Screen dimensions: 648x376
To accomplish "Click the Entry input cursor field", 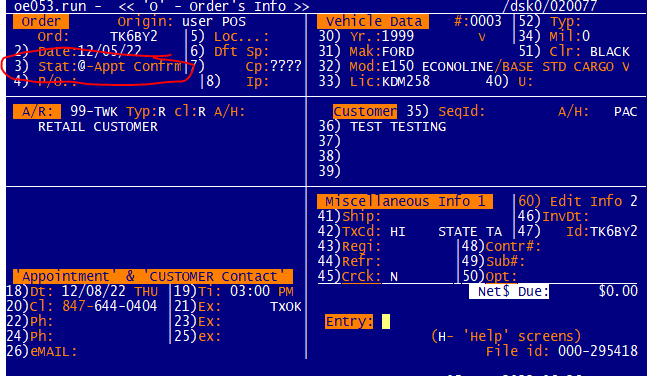I will point(386,321).
